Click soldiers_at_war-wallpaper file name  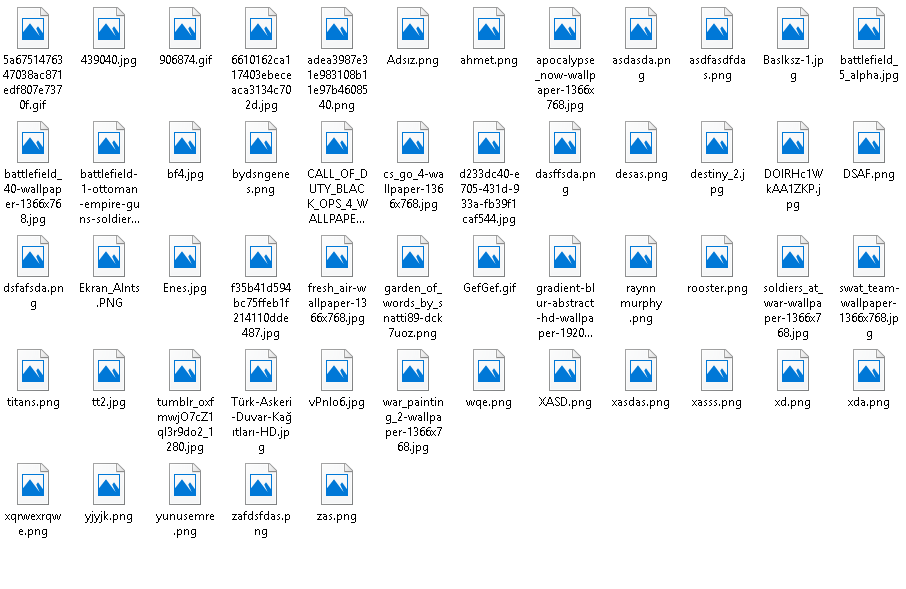793,310
